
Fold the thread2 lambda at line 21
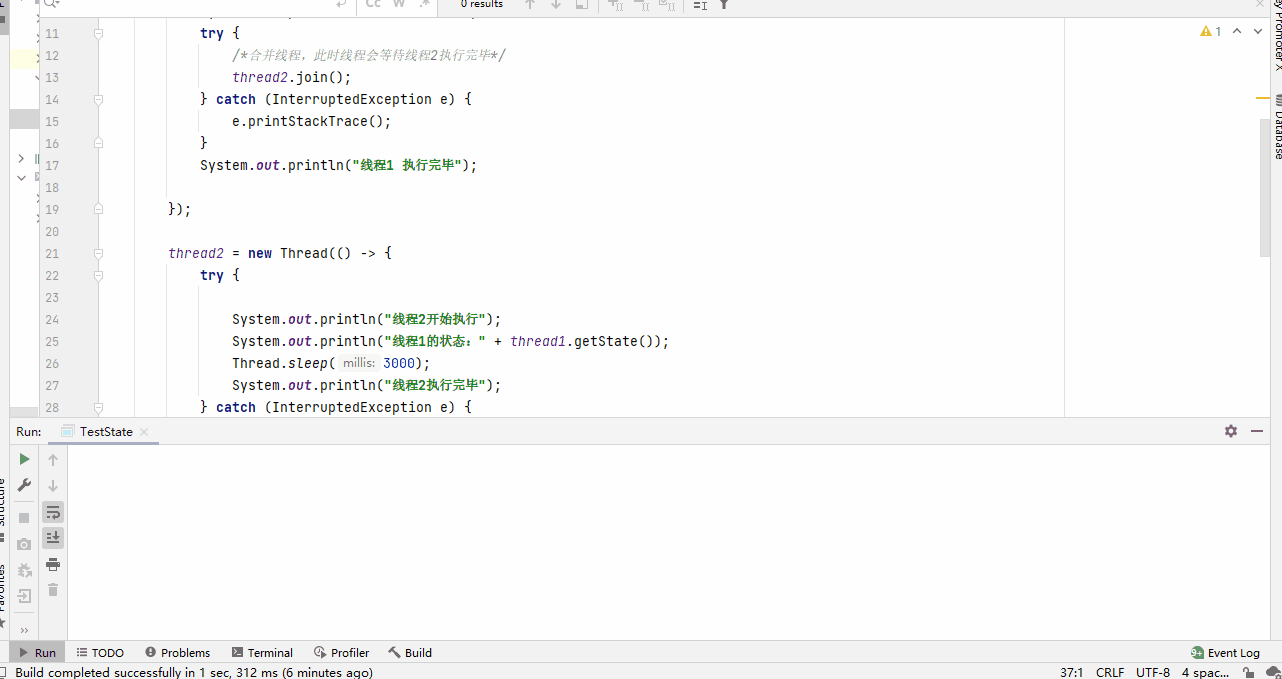click(x=98, y=253)
